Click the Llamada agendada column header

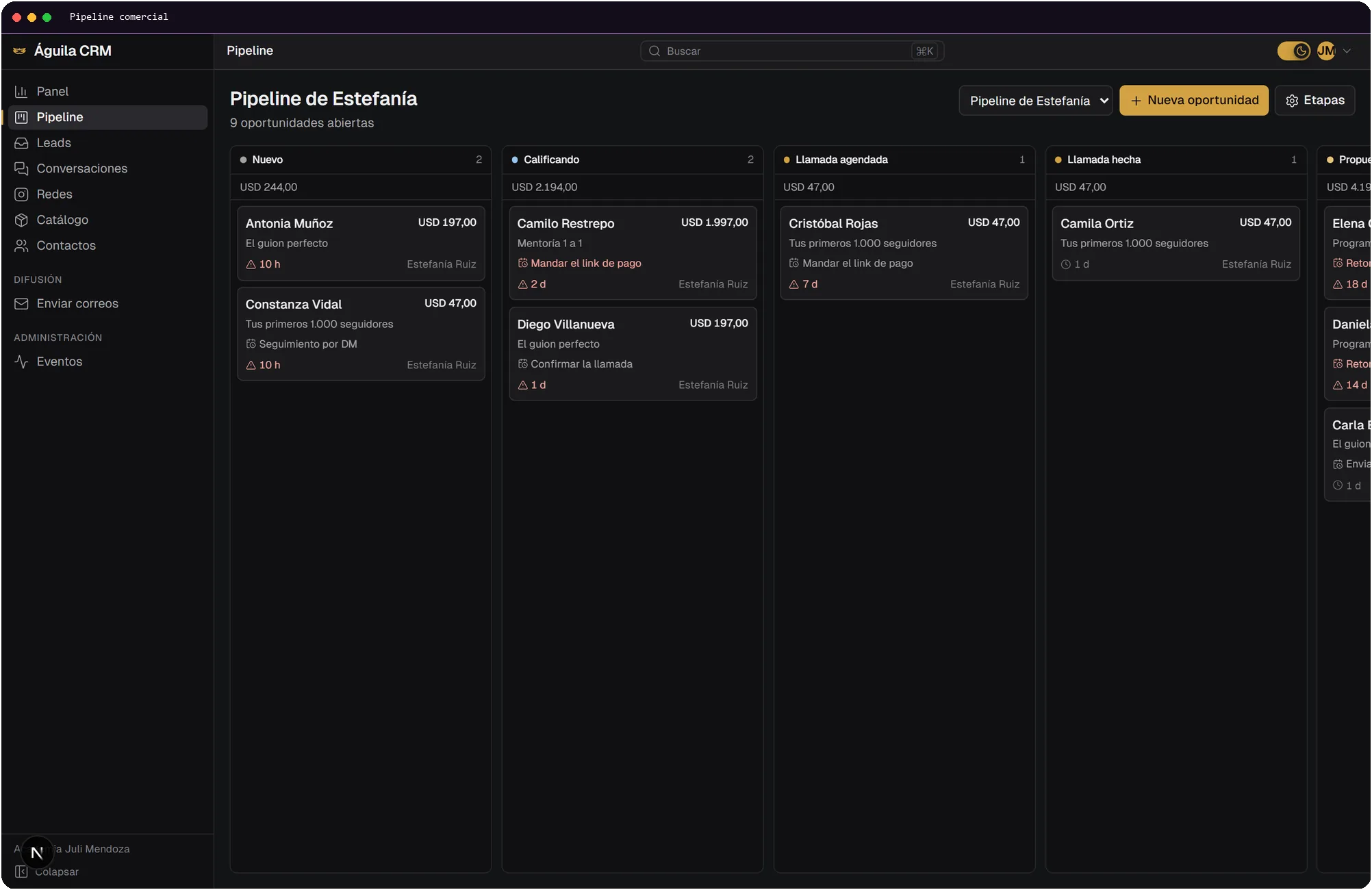click(x=904, y=160)
